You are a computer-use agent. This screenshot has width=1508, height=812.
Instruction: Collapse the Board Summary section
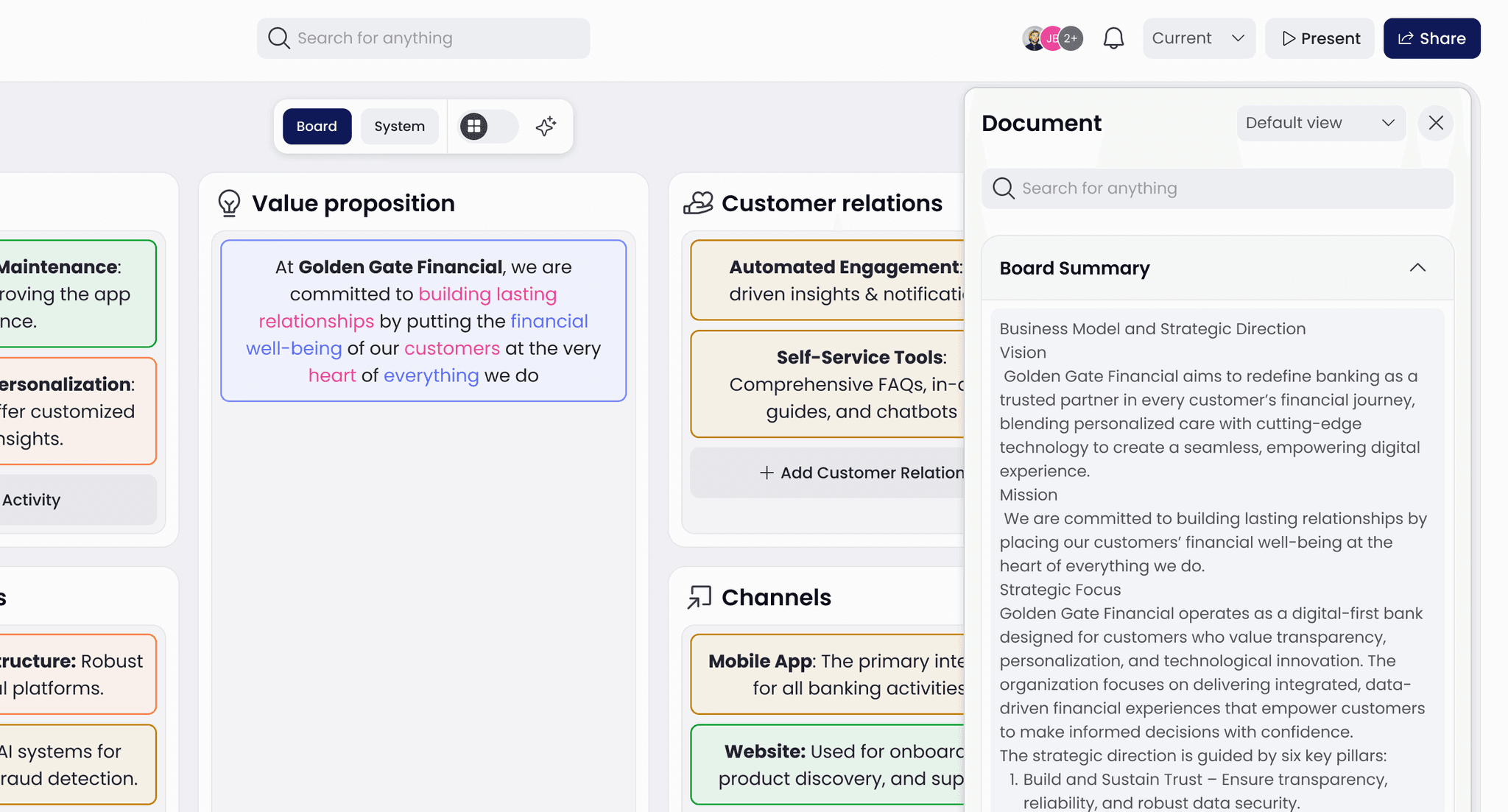point(1417,268)
